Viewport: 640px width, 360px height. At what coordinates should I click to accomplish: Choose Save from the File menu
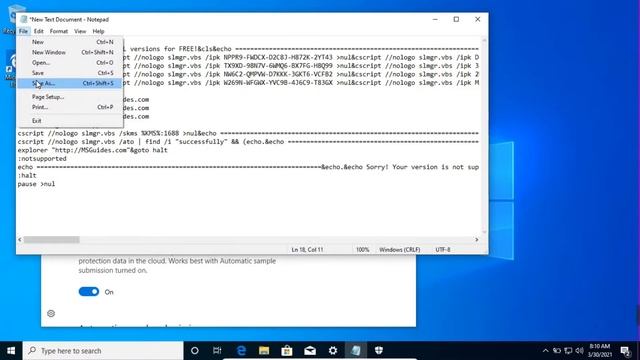tap(69, 73)
